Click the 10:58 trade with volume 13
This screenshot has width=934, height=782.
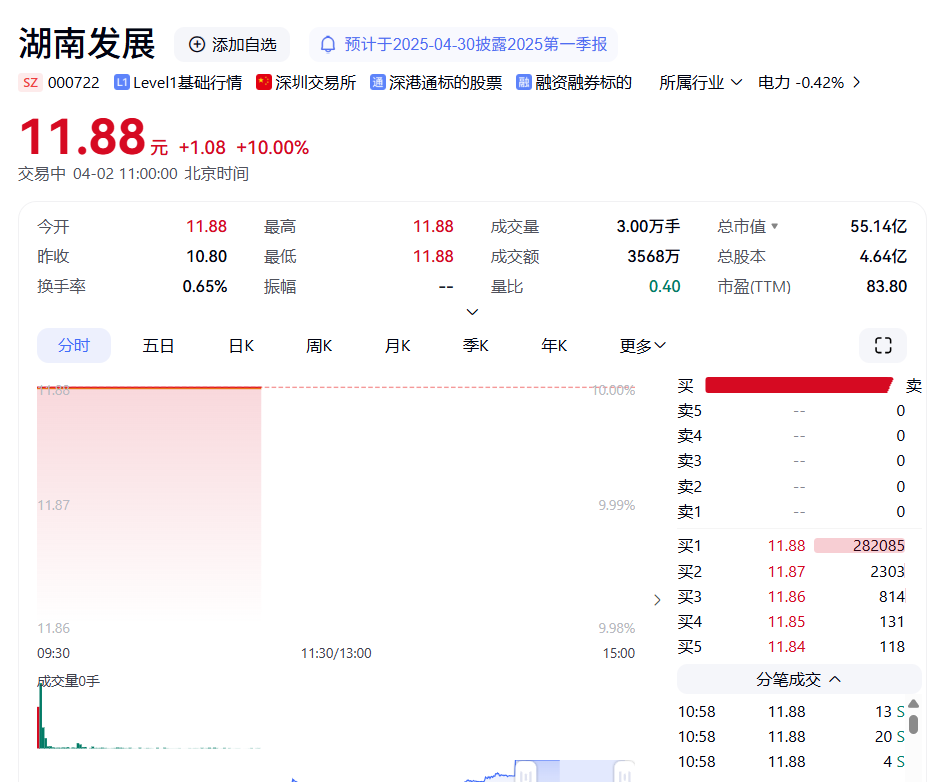791,712
